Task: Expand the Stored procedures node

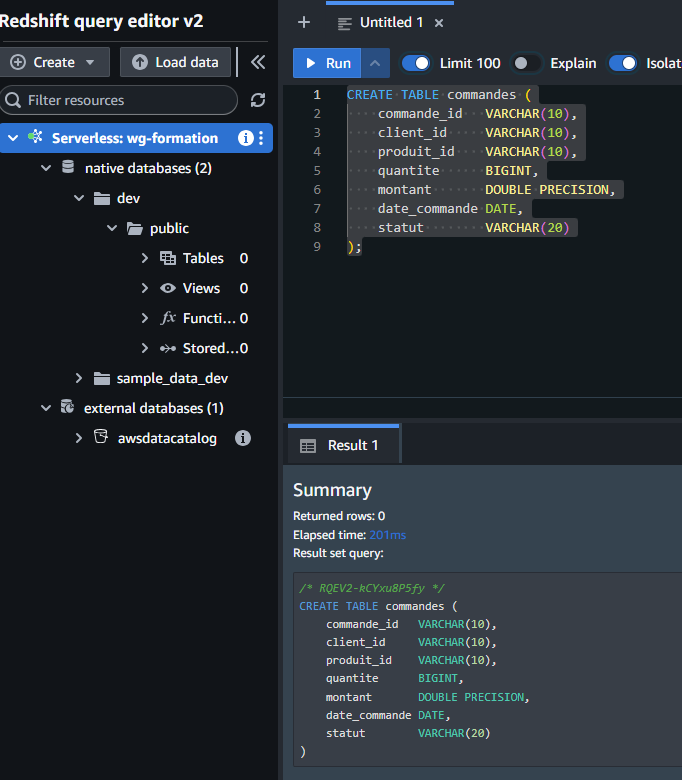Action: click(x=145, y=348)
